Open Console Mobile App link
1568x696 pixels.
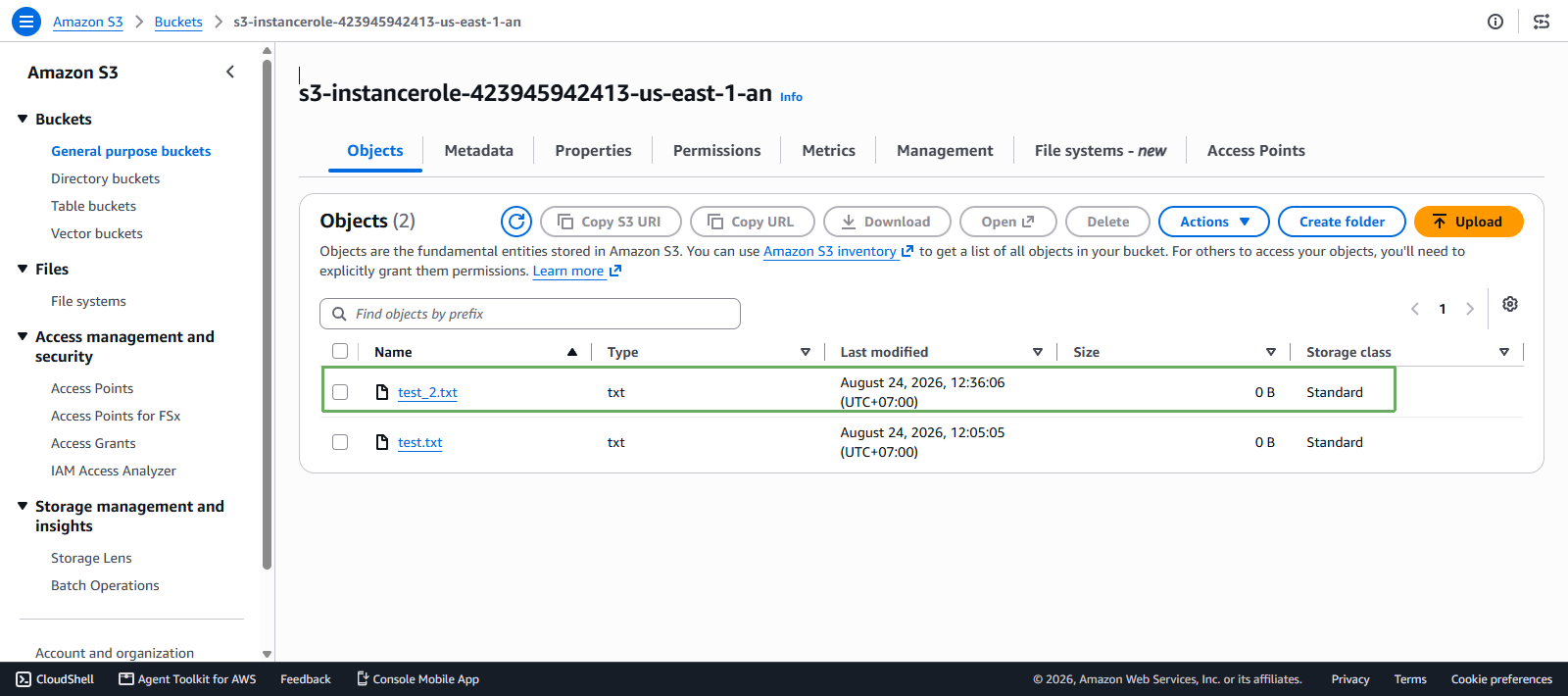point(417,679)
